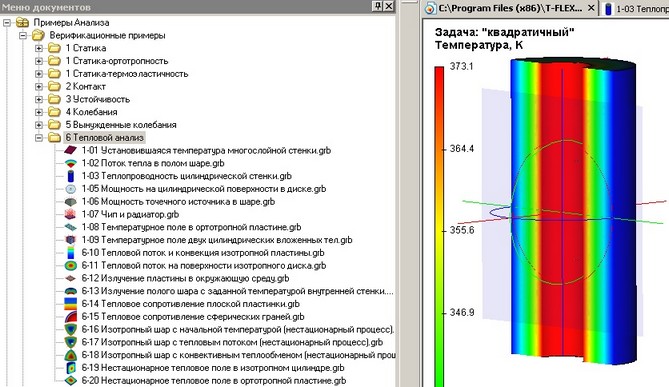
Task: Click the Примеры Анализа library root icon
Action: 22,22
